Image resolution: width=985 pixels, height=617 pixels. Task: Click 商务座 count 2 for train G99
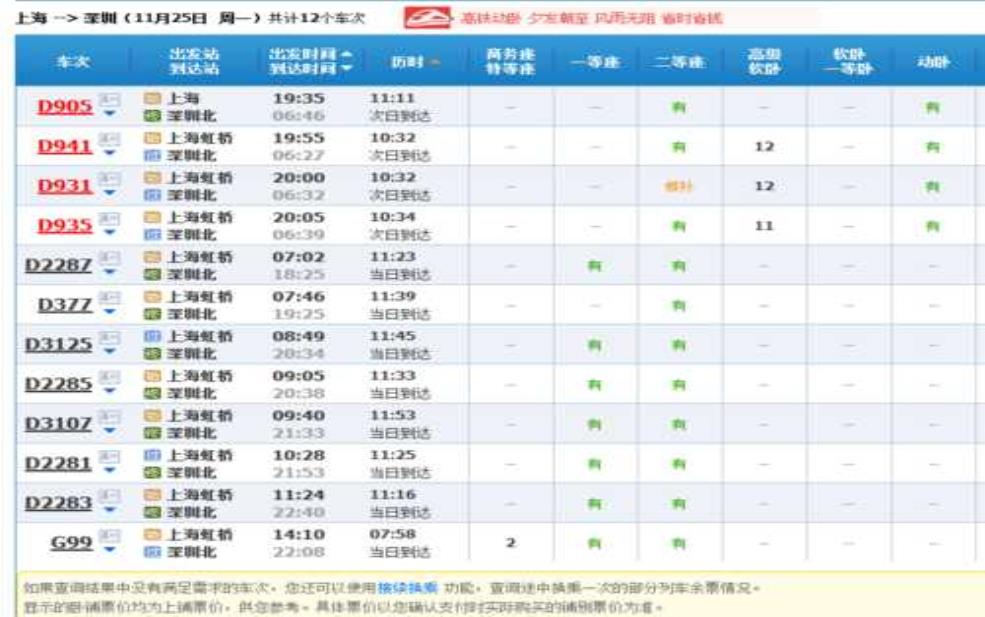tap(511, 543)
